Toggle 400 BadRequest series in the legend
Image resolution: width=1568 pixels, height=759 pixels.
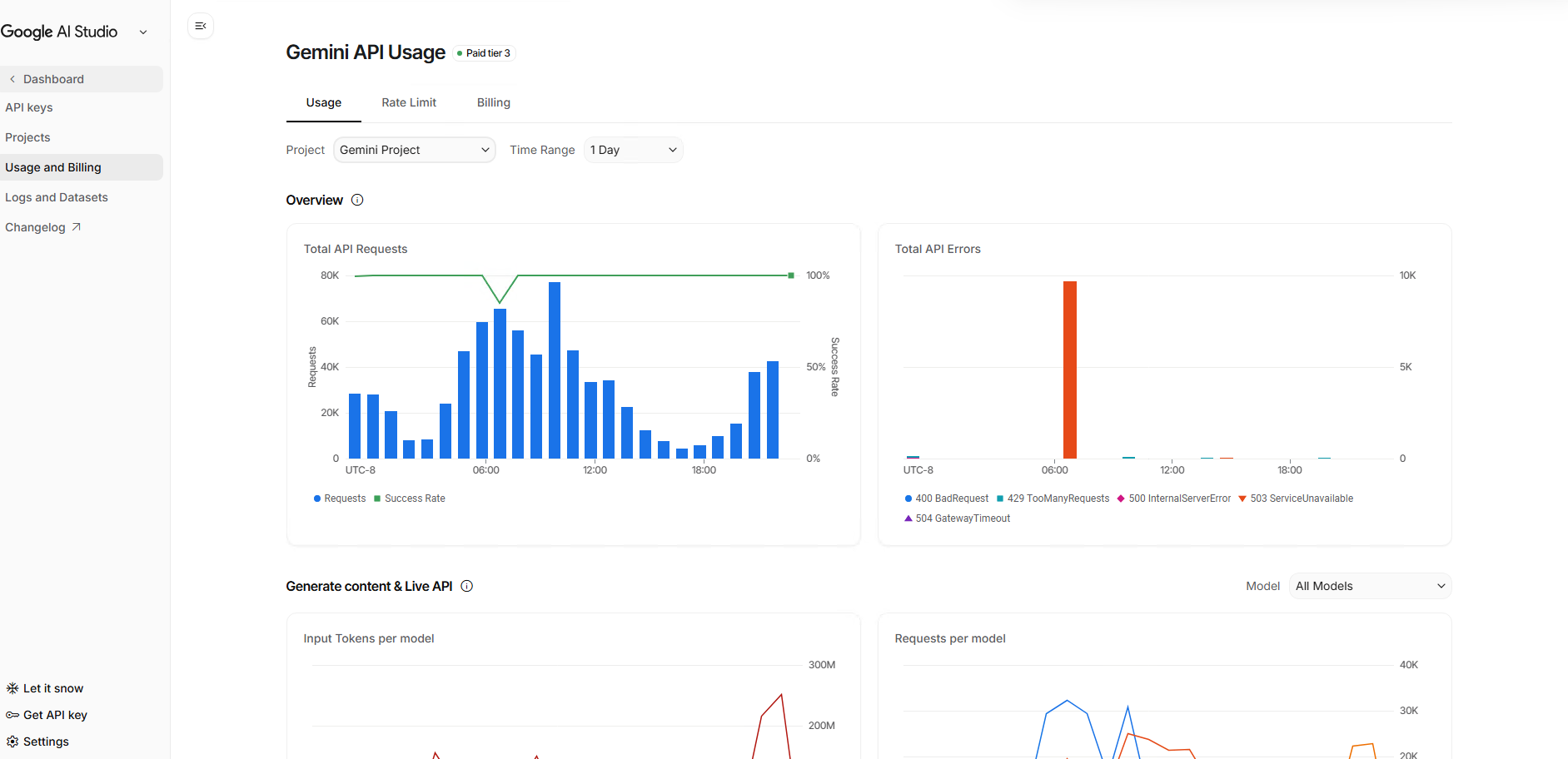tap(947, 499)
